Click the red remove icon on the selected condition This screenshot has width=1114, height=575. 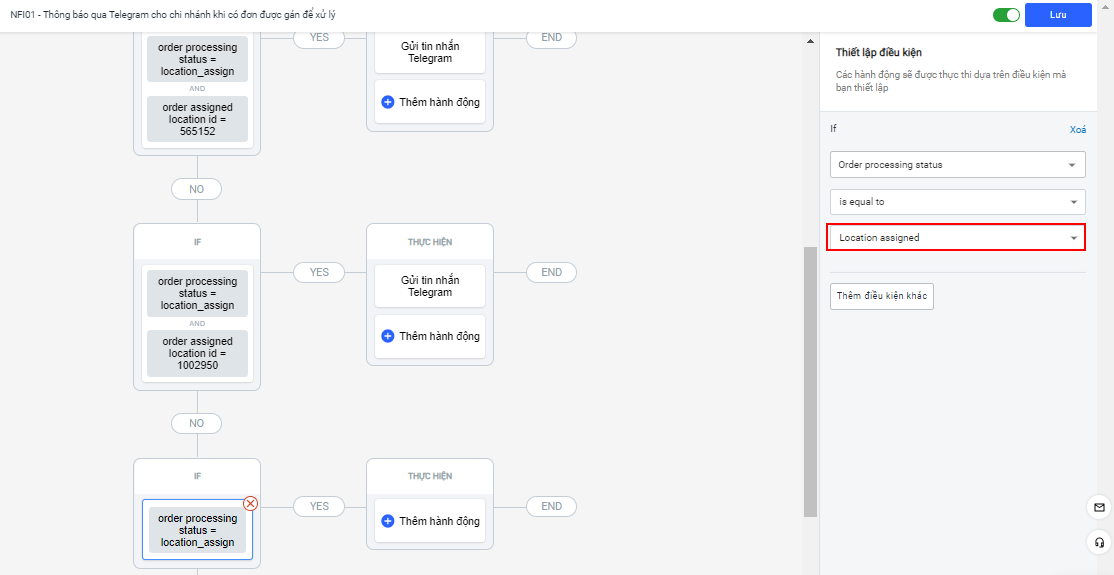coord(250,504)
